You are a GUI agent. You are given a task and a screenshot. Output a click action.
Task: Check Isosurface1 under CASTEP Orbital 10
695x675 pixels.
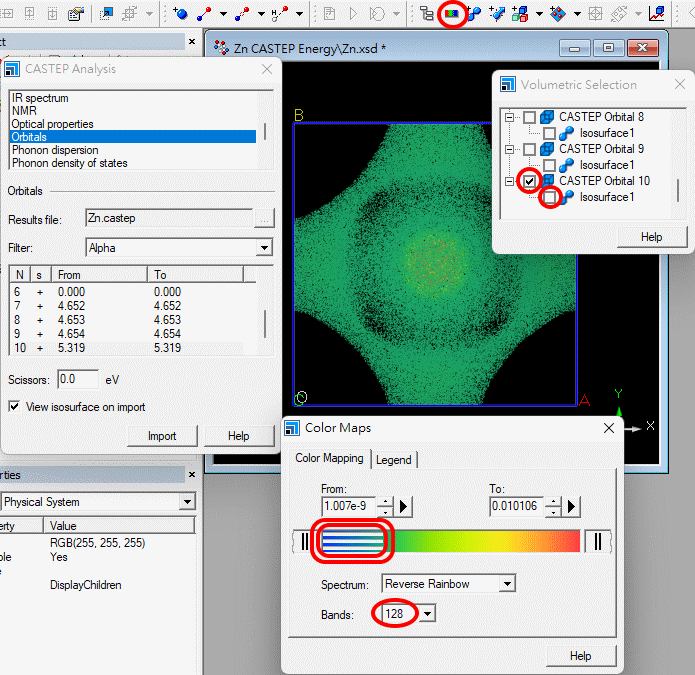click(x=549, y=197)
